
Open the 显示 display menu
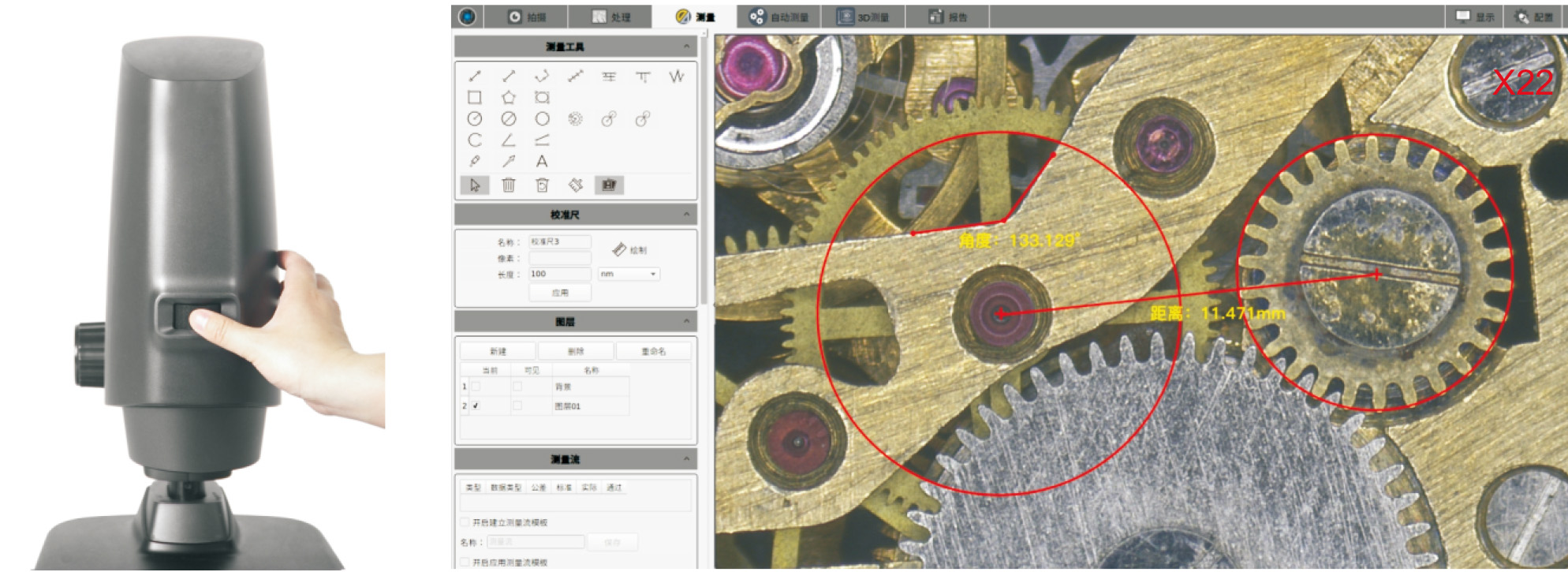1475,17
